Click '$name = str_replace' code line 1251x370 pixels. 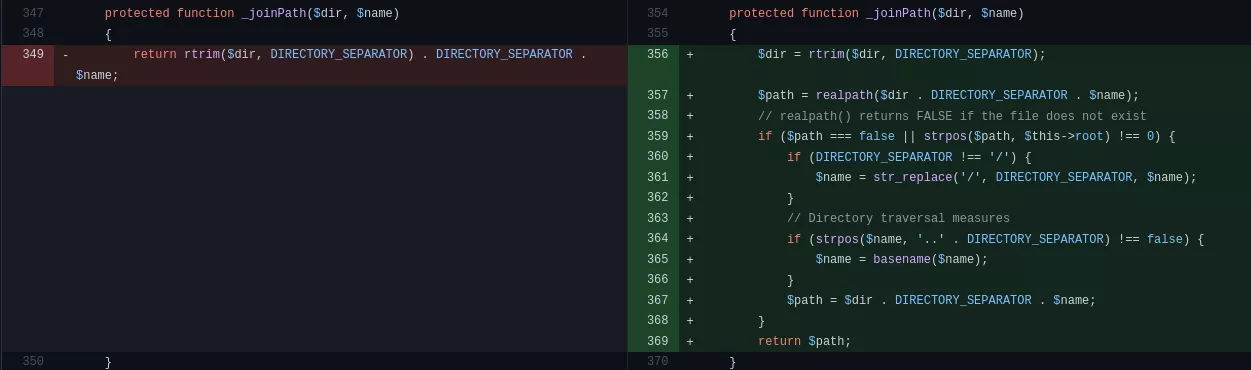coord(1006,177)
